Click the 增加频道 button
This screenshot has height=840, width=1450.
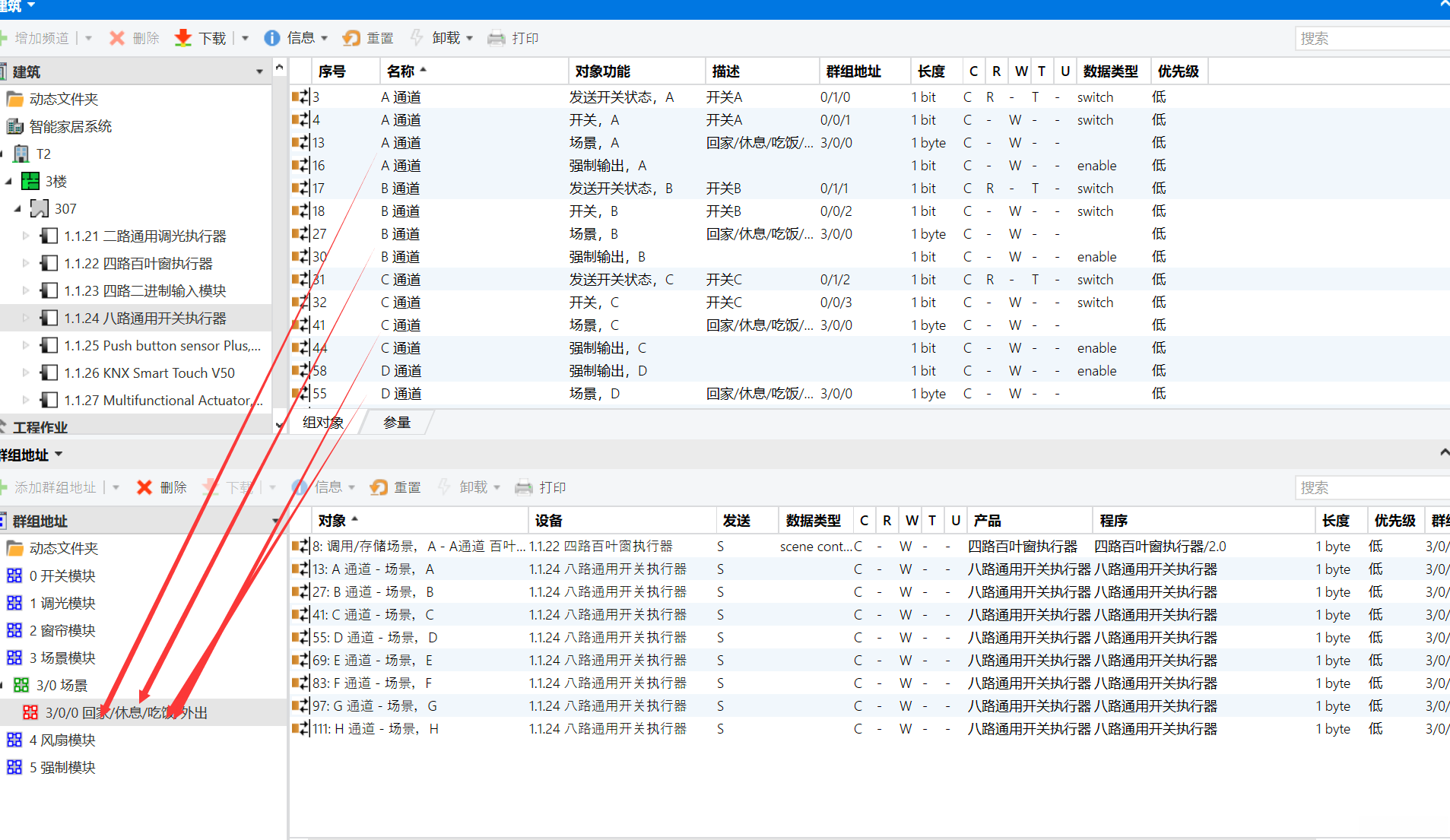click(36, 38)
